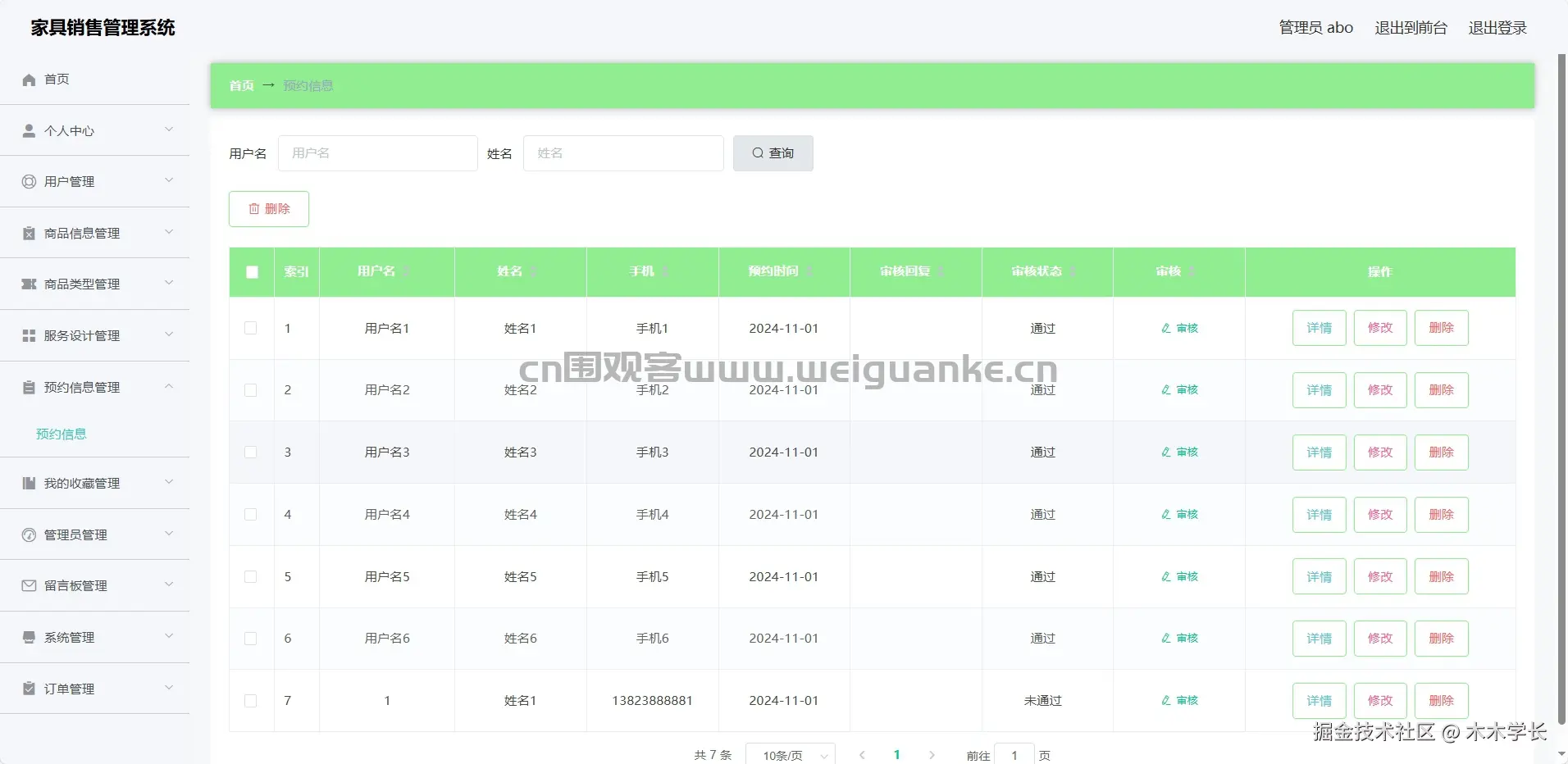Click the 退出到前台 link
Image resolution: width=1568 pixels, height=764 pixels.
[1411, 28]
